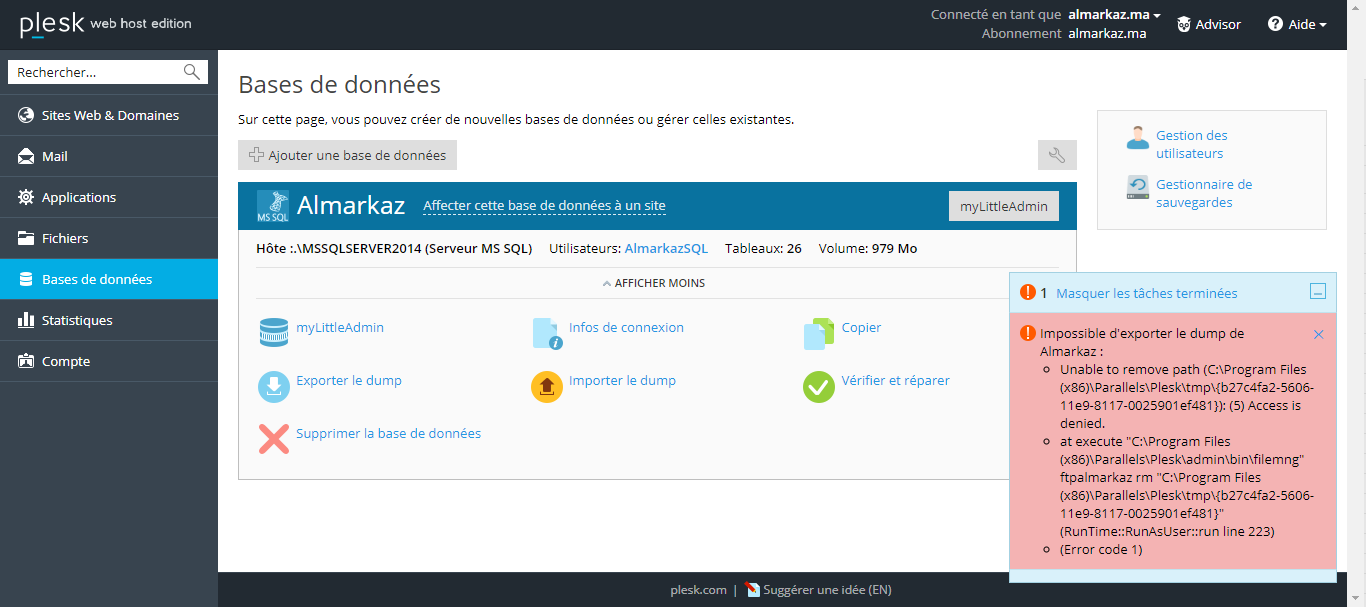Image resolution: width=1366 pixels, height=607 pixels.
Task: Click the search magnifier icon
Action: coord(192,72)
